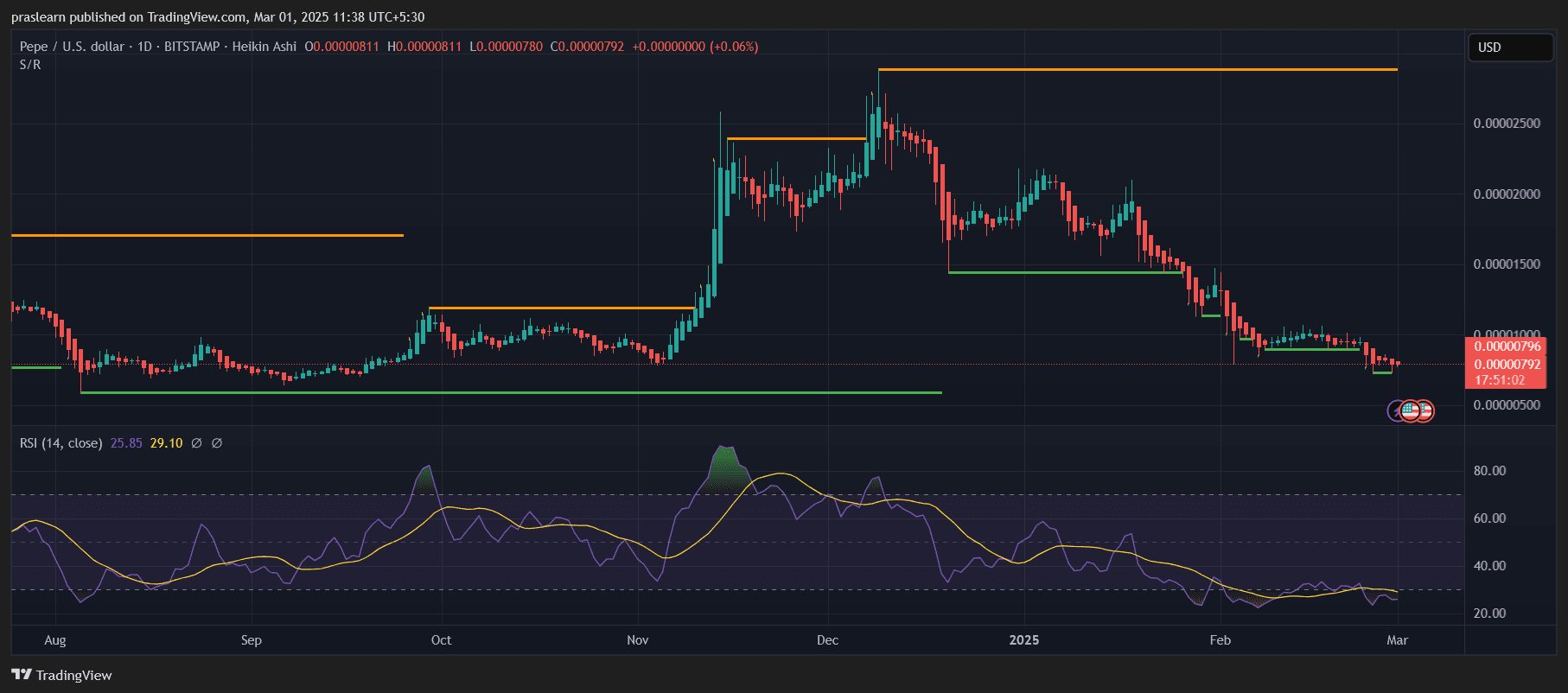
Task: Click the open value O0.00000811
Action: [x=342, y=47]
